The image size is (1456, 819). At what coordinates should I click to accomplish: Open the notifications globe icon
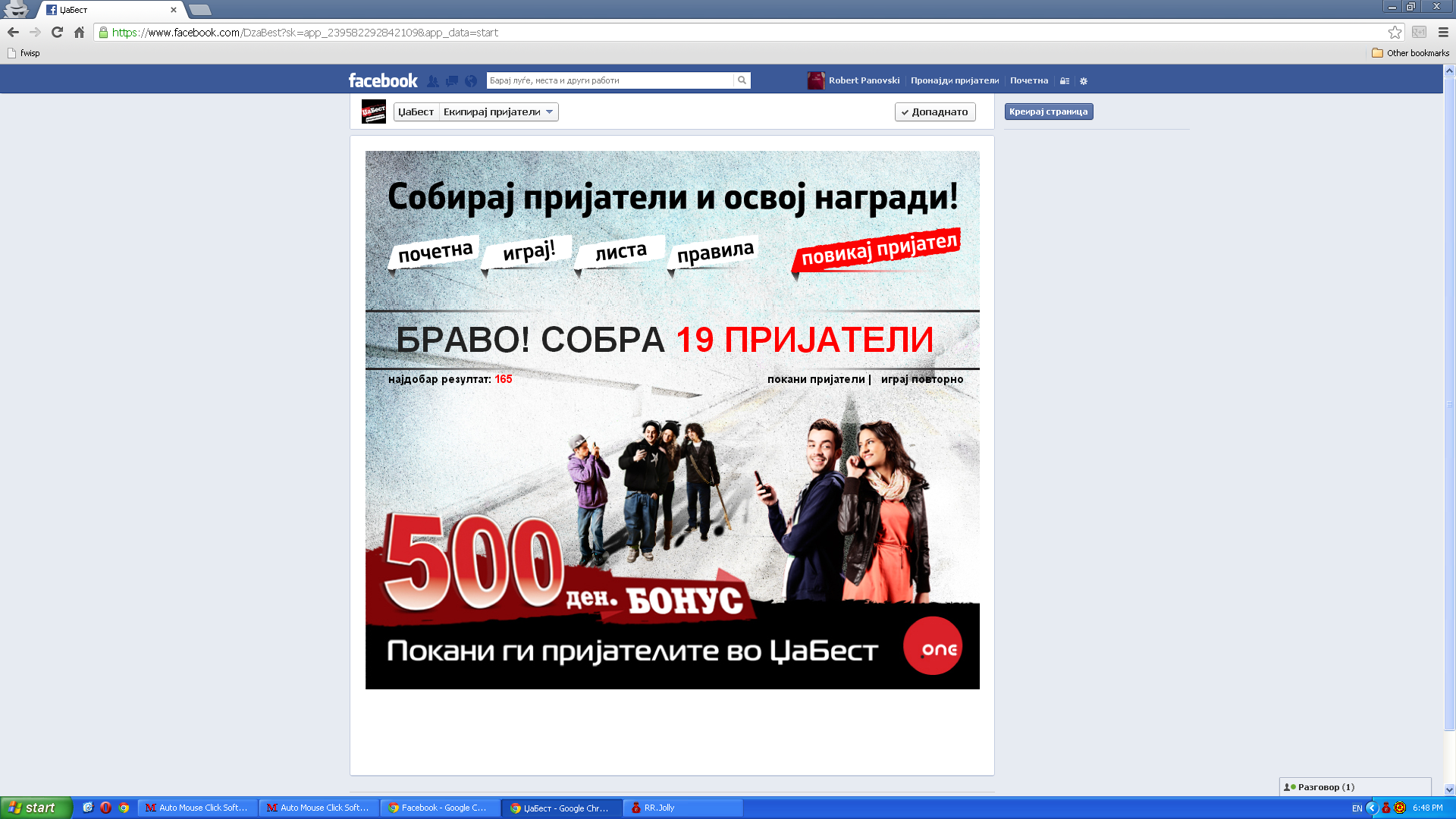pyautogui.click(x=471, y=81)
